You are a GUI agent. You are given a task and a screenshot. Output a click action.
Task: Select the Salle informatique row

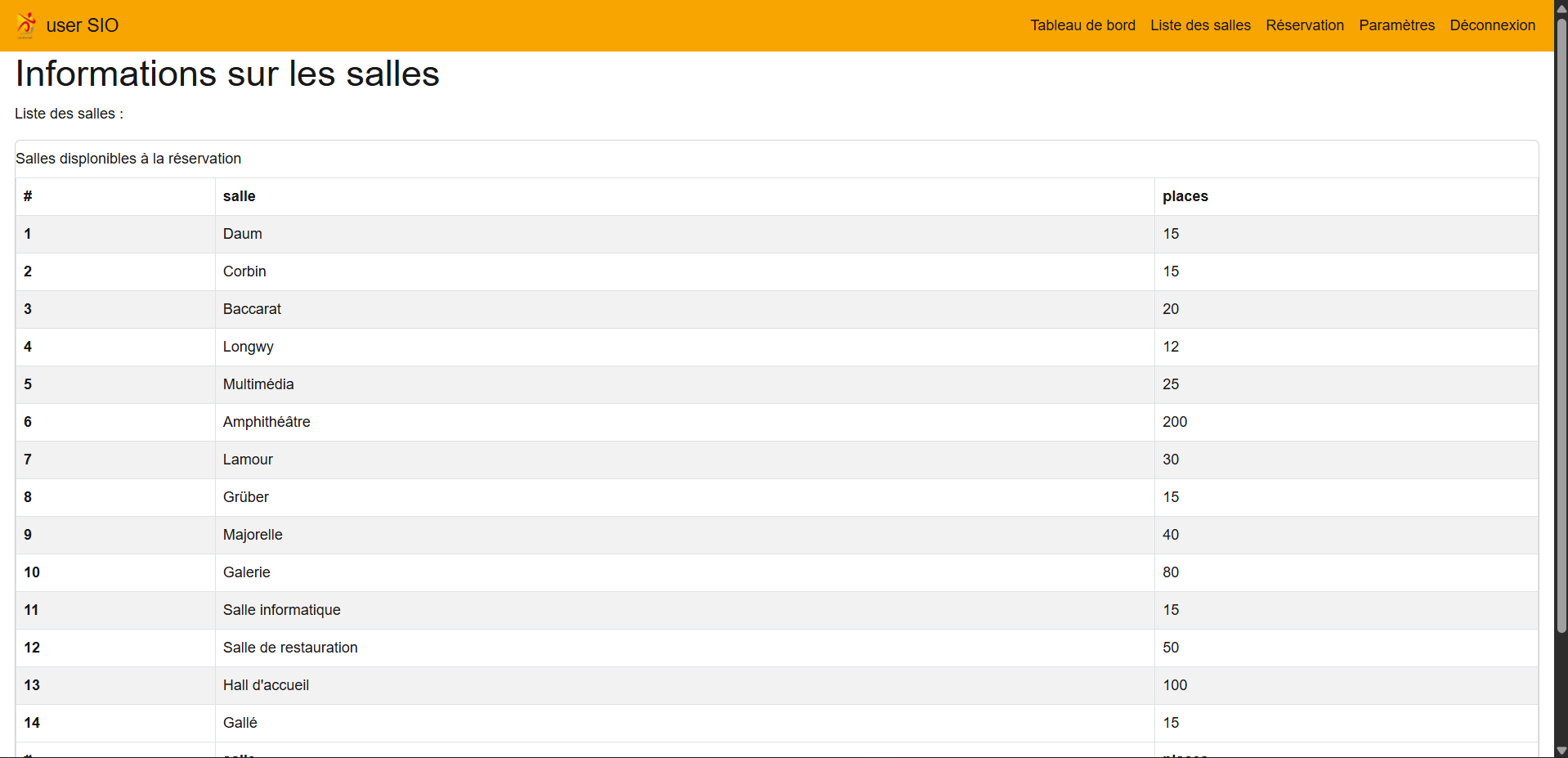point(281,610)
